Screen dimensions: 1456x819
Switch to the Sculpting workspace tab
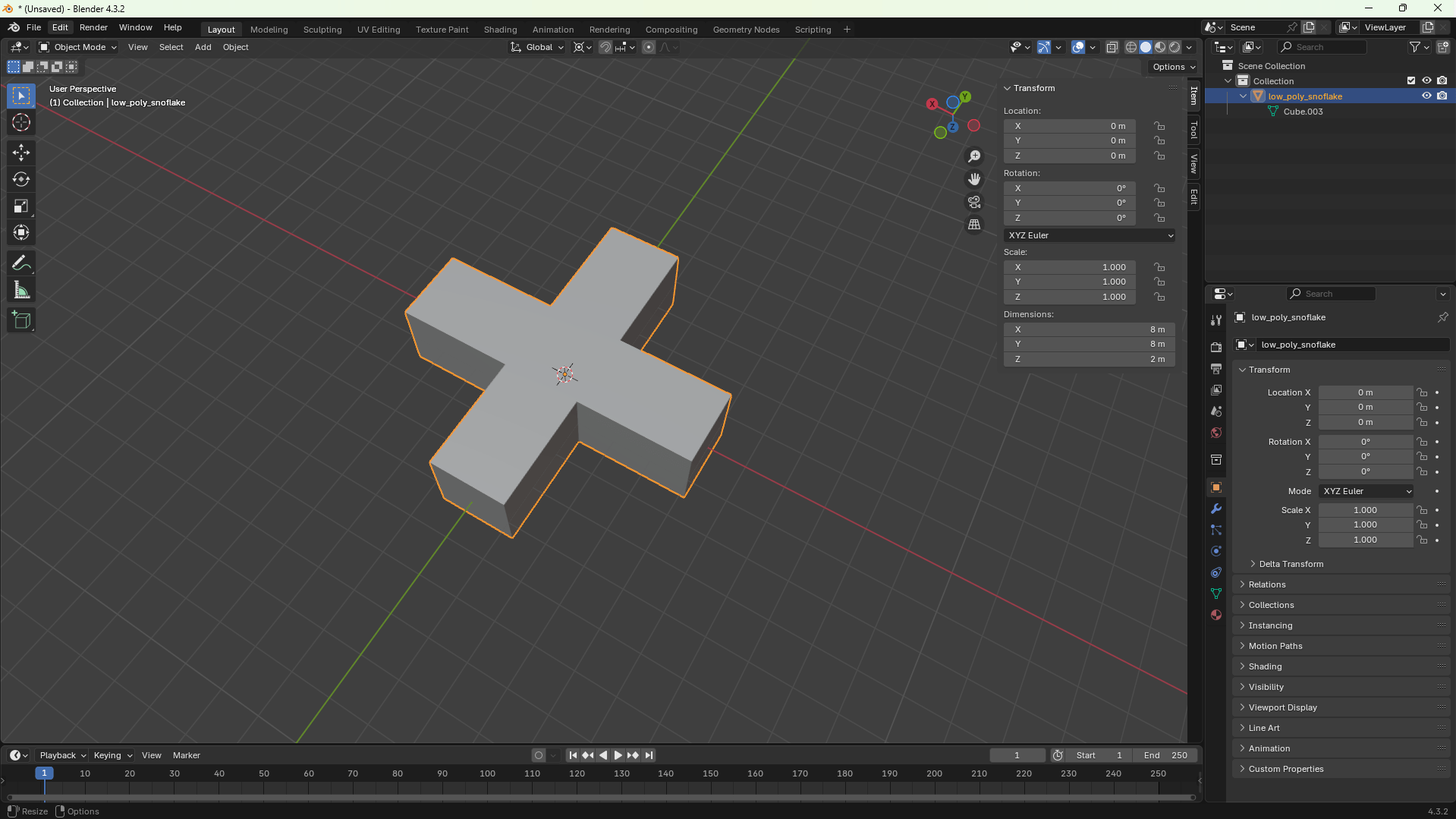pyautogui.click(x=322, y=30)
